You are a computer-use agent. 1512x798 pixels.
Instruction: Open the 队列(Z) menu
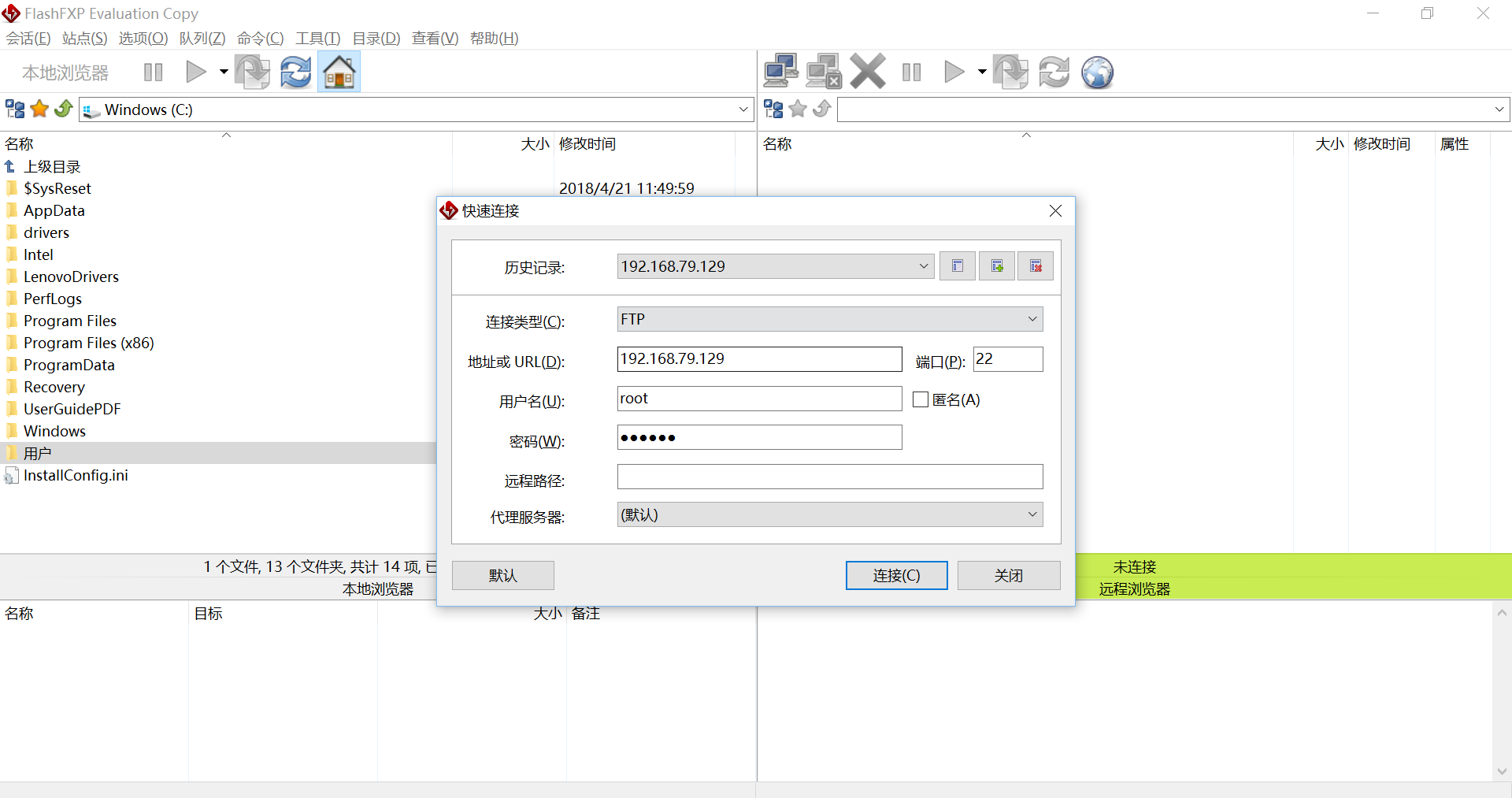tap(202, 38)
